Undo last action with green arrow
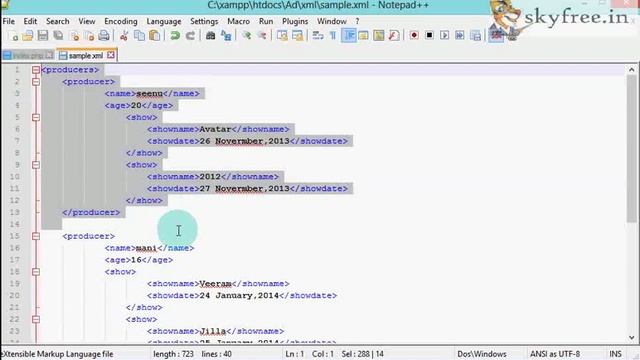The height and width of the screenshot is (360, 640). tap(175, 36)
